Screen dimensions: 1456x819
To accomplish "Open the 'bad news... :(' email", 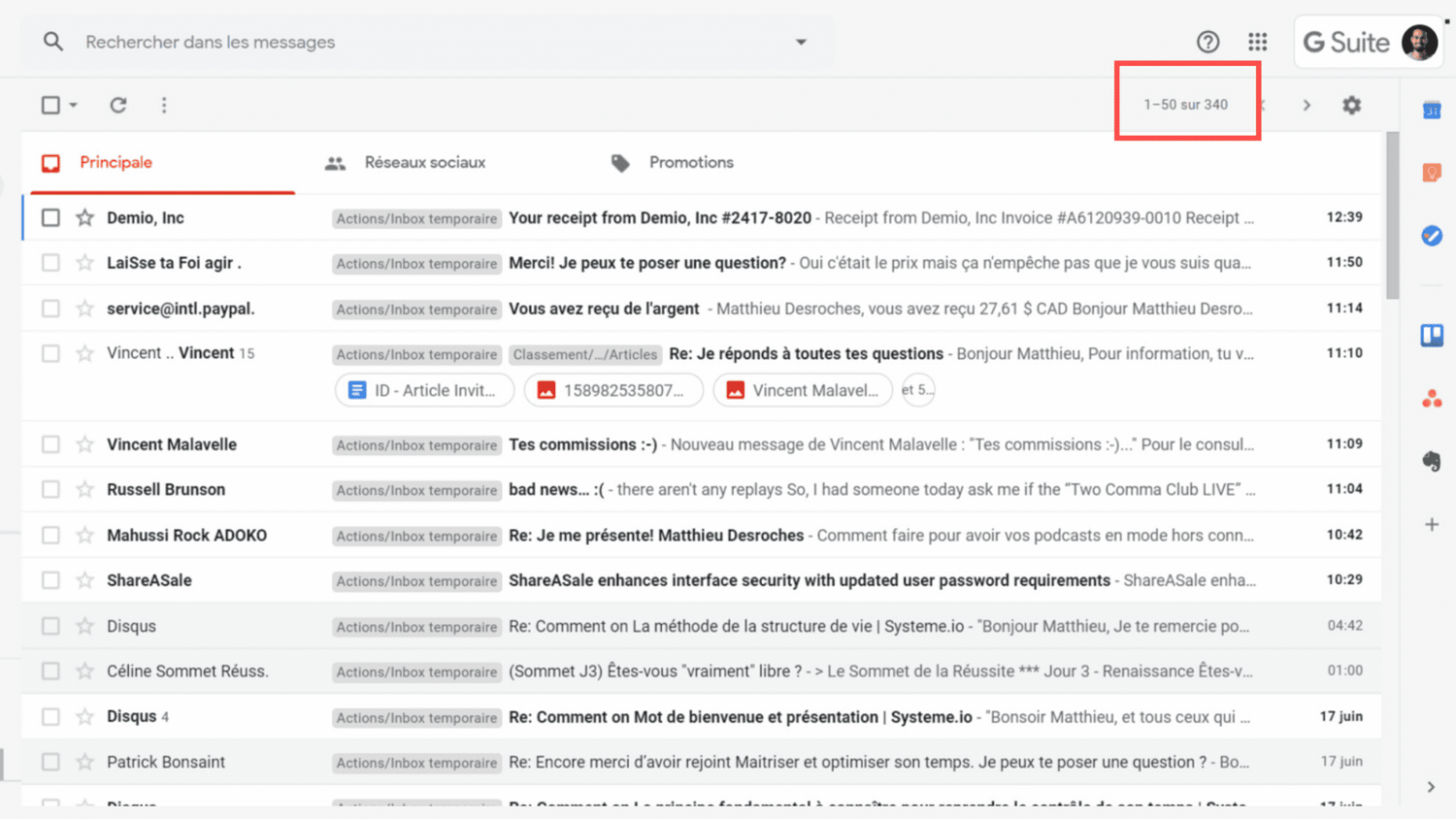I will pyautogui.click(x=556, y=489).
